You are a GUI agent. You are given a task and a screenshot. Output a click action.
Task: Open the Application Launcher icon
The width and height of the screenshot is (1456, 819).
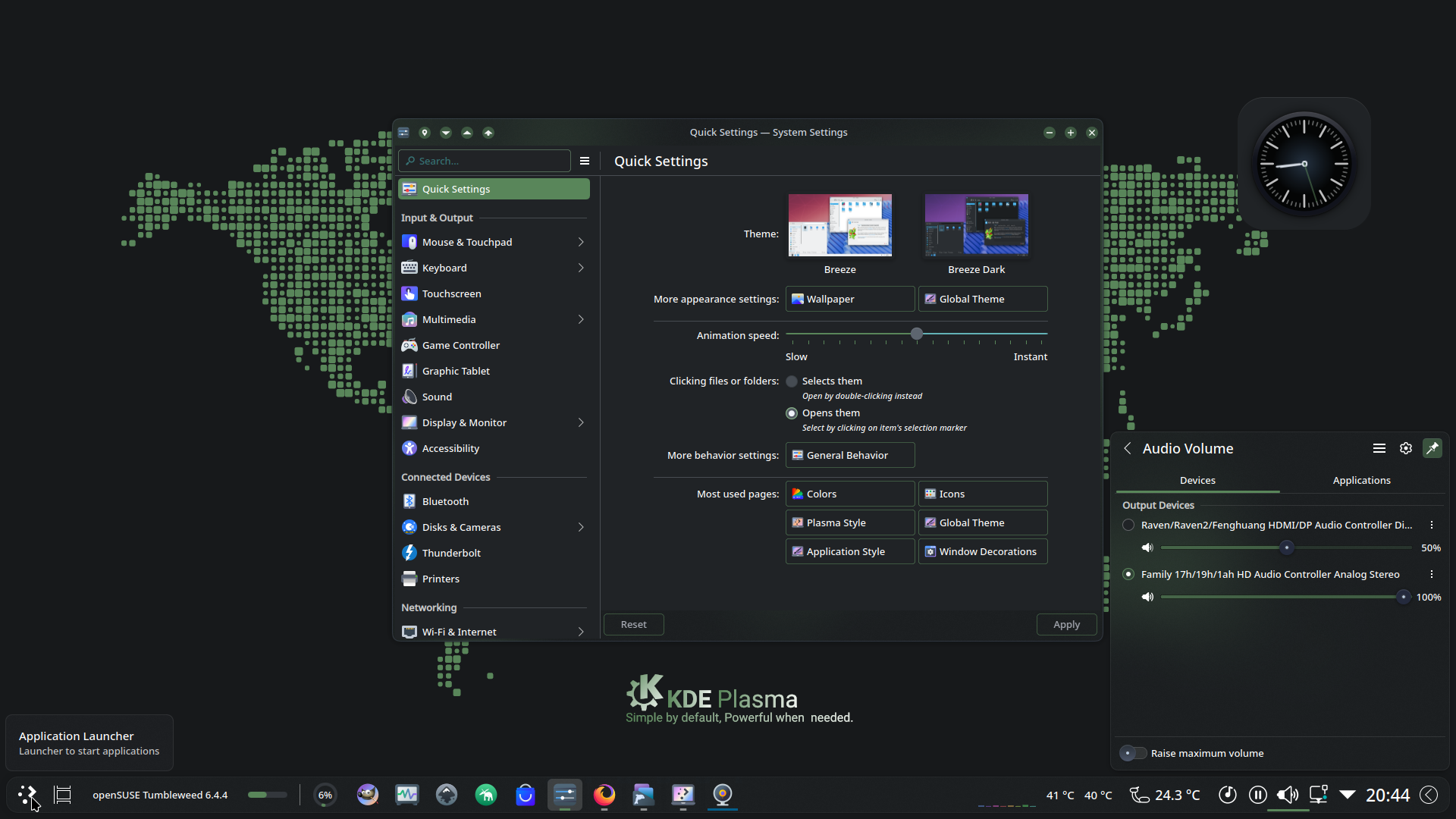tap(27, 795)
